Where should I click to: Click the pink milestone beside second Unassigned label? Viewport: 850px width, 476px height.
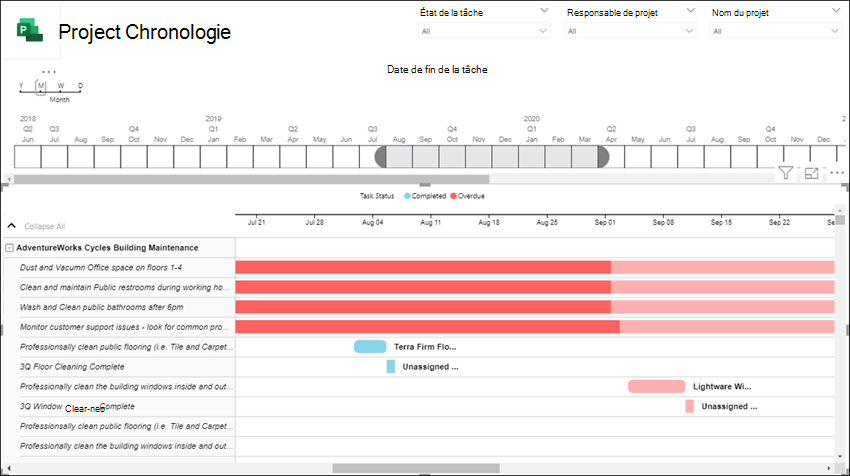[x=690, y=406]
